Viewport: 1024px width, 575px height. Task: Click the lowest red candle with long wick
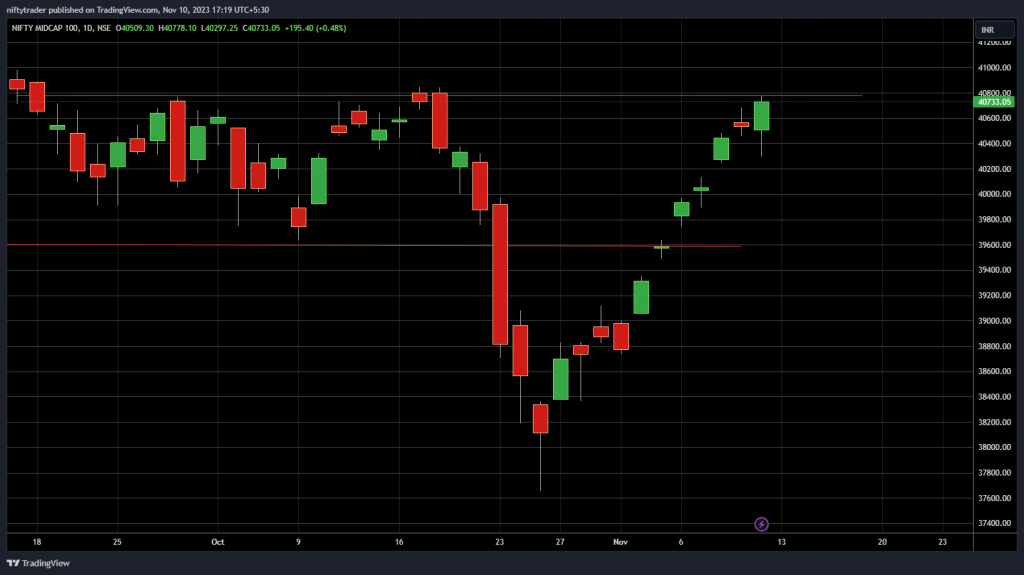coord(541,419)
